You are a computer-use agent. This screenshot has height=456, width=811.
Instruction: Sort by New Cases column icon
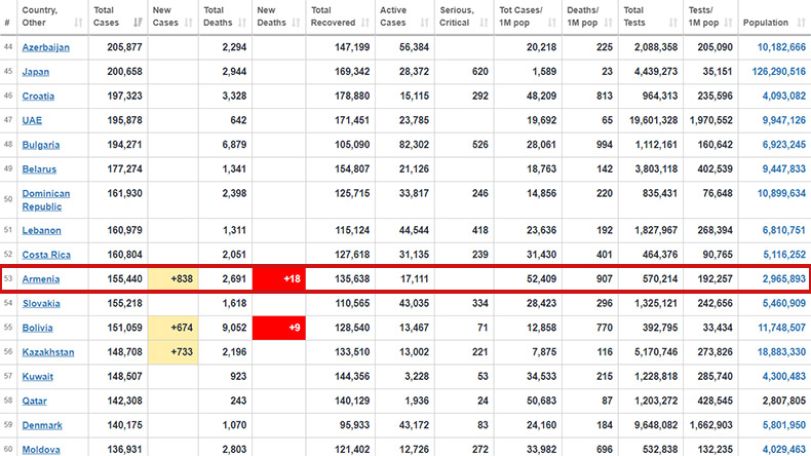tap(188, 22)
